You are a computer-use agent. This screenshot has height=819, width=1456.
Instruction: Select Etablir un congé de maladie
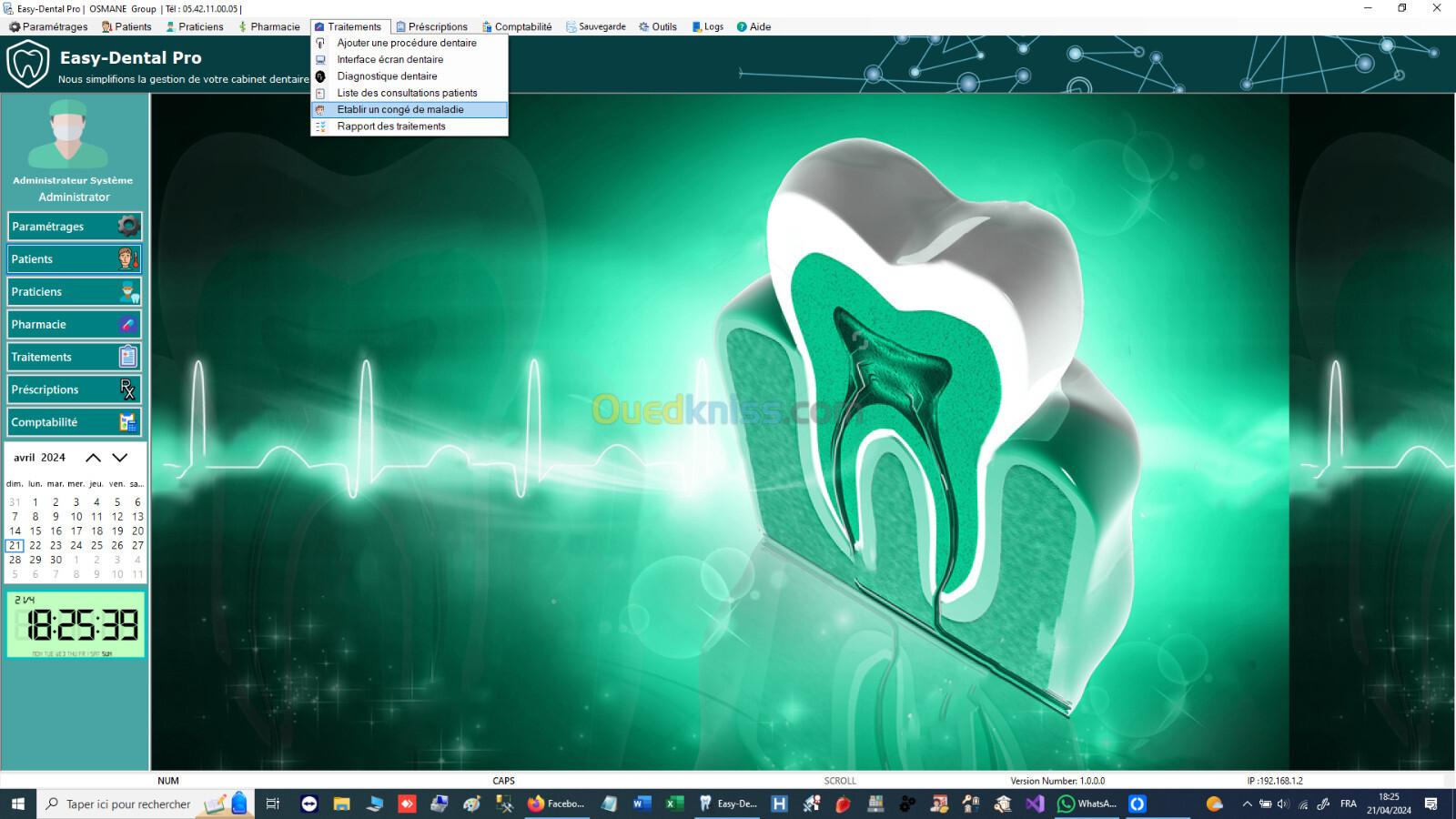pyautogui.click(x=400, y=109)
